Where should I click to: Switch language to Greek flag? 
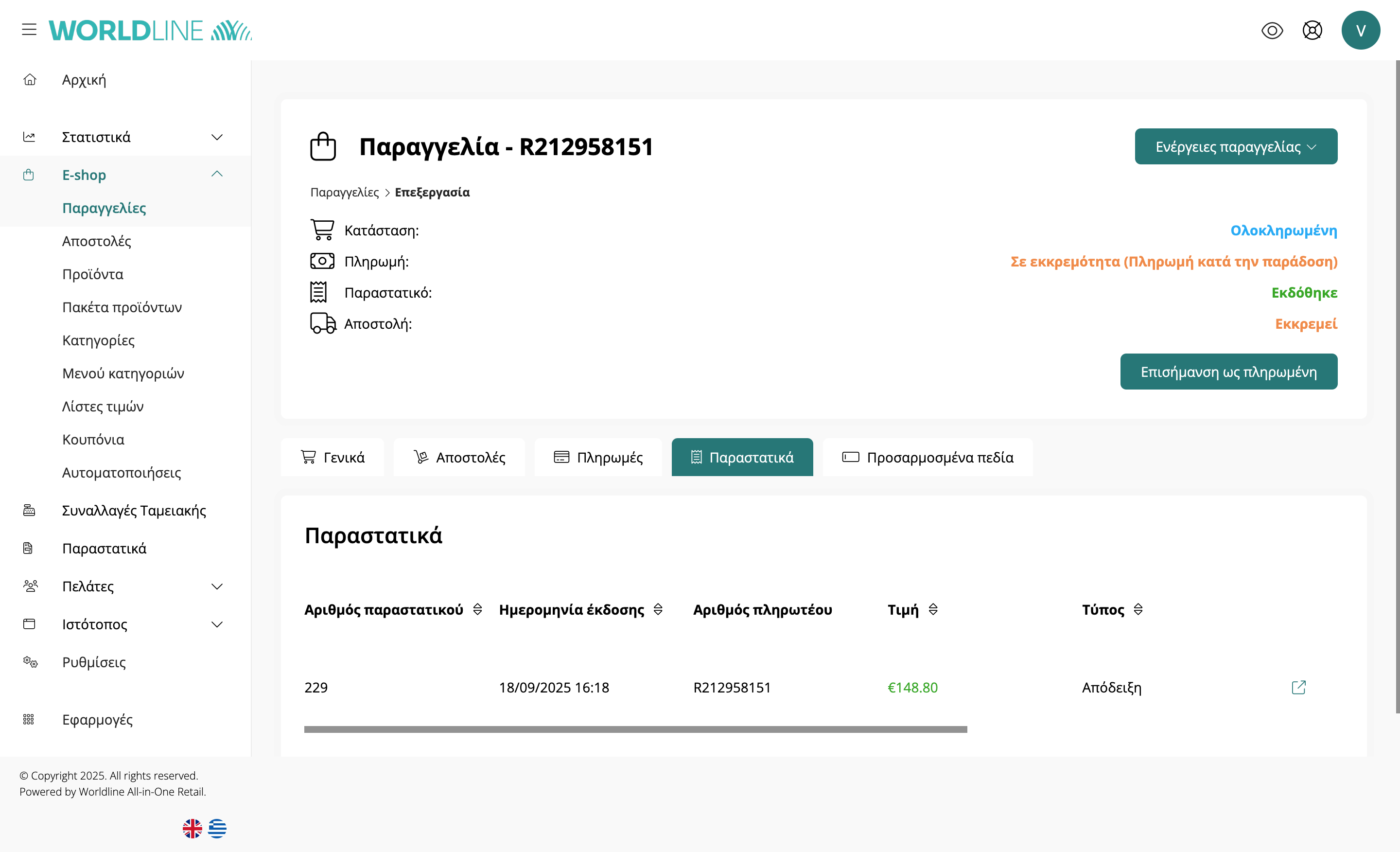pos(217,828)
